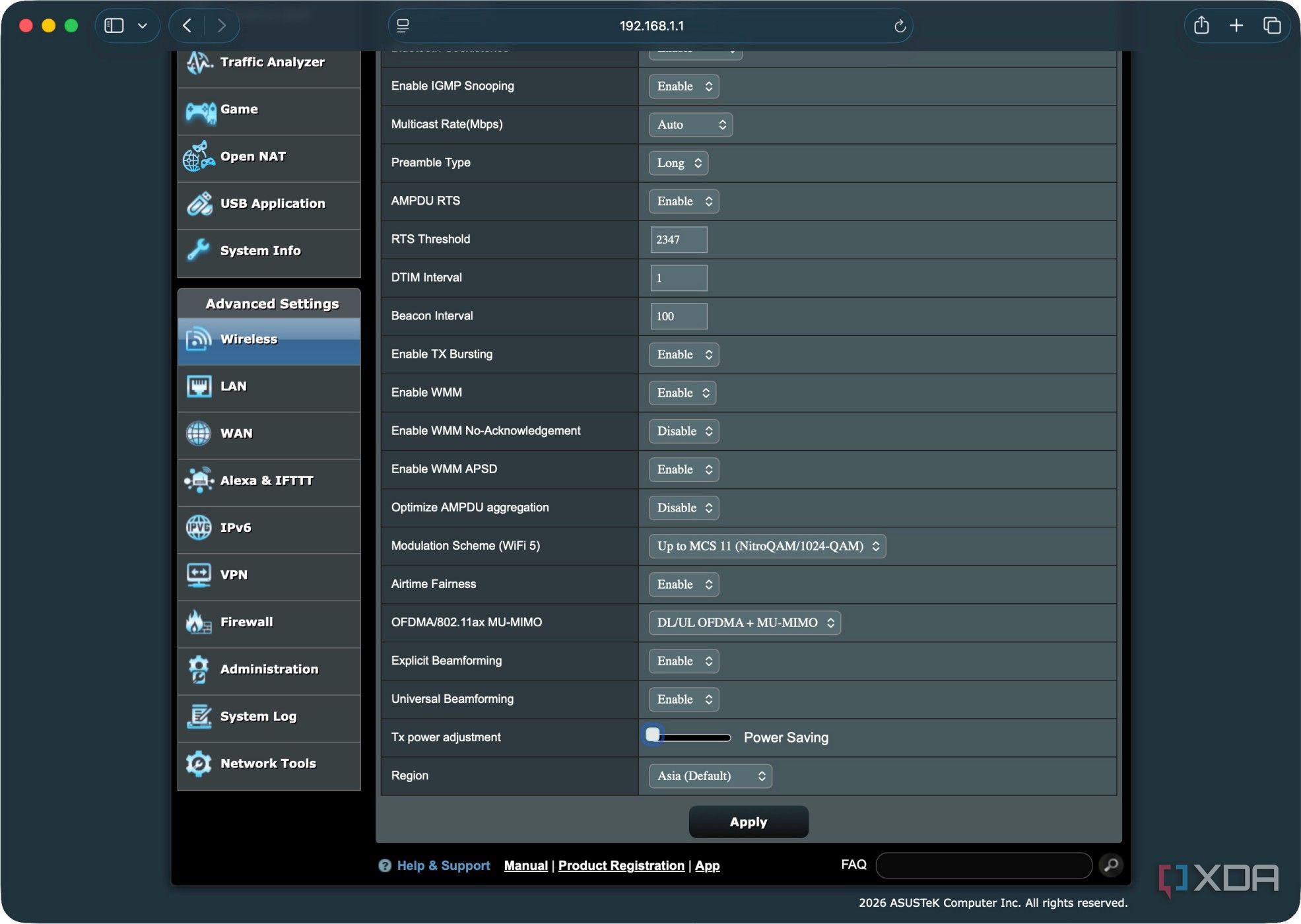Click the Safari share icon
Viewport: 1301px width, 924px height.
tap(1201, 26)
